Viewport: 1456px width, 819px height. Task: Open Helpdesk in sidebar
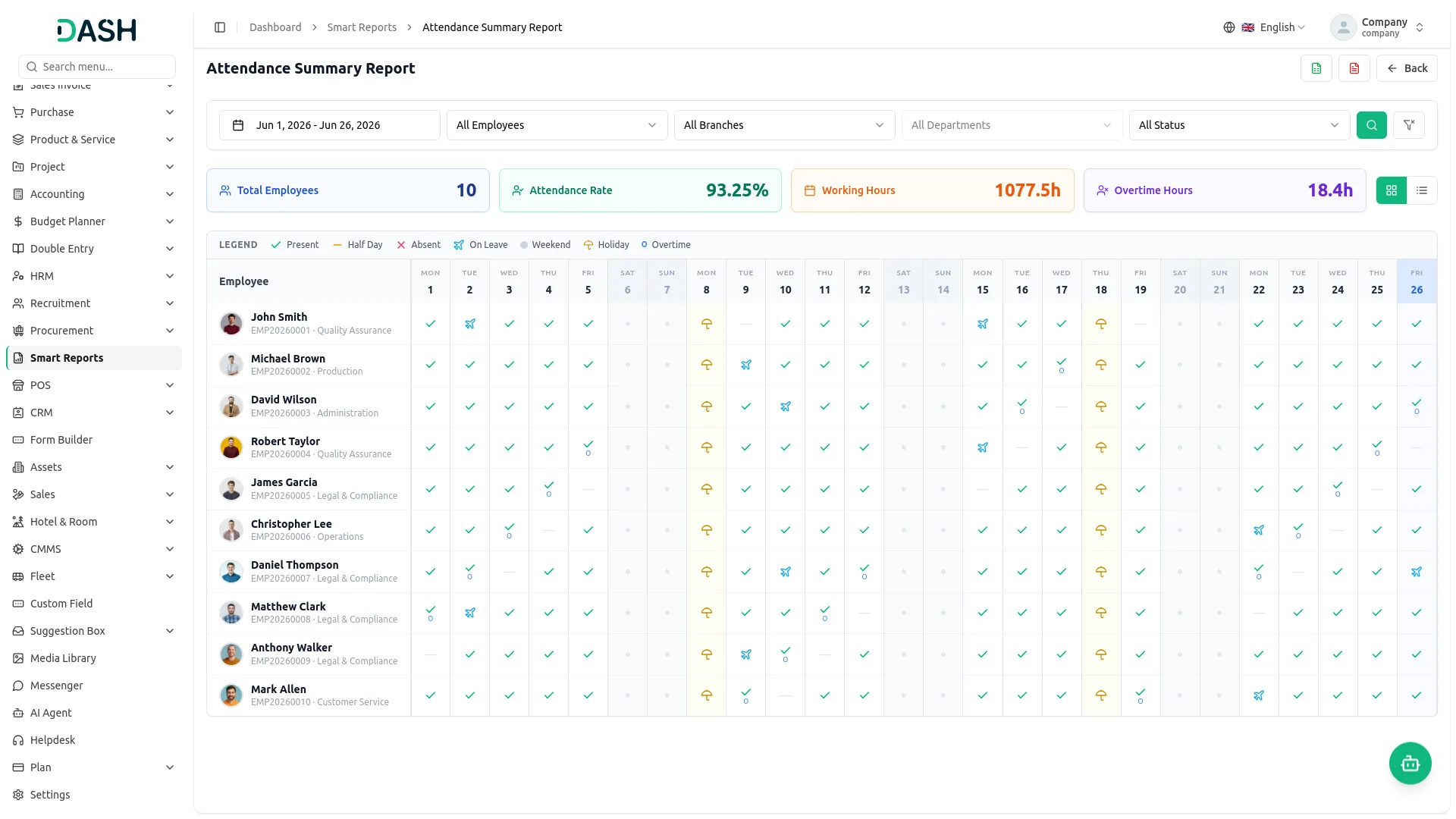click(94, 740)
